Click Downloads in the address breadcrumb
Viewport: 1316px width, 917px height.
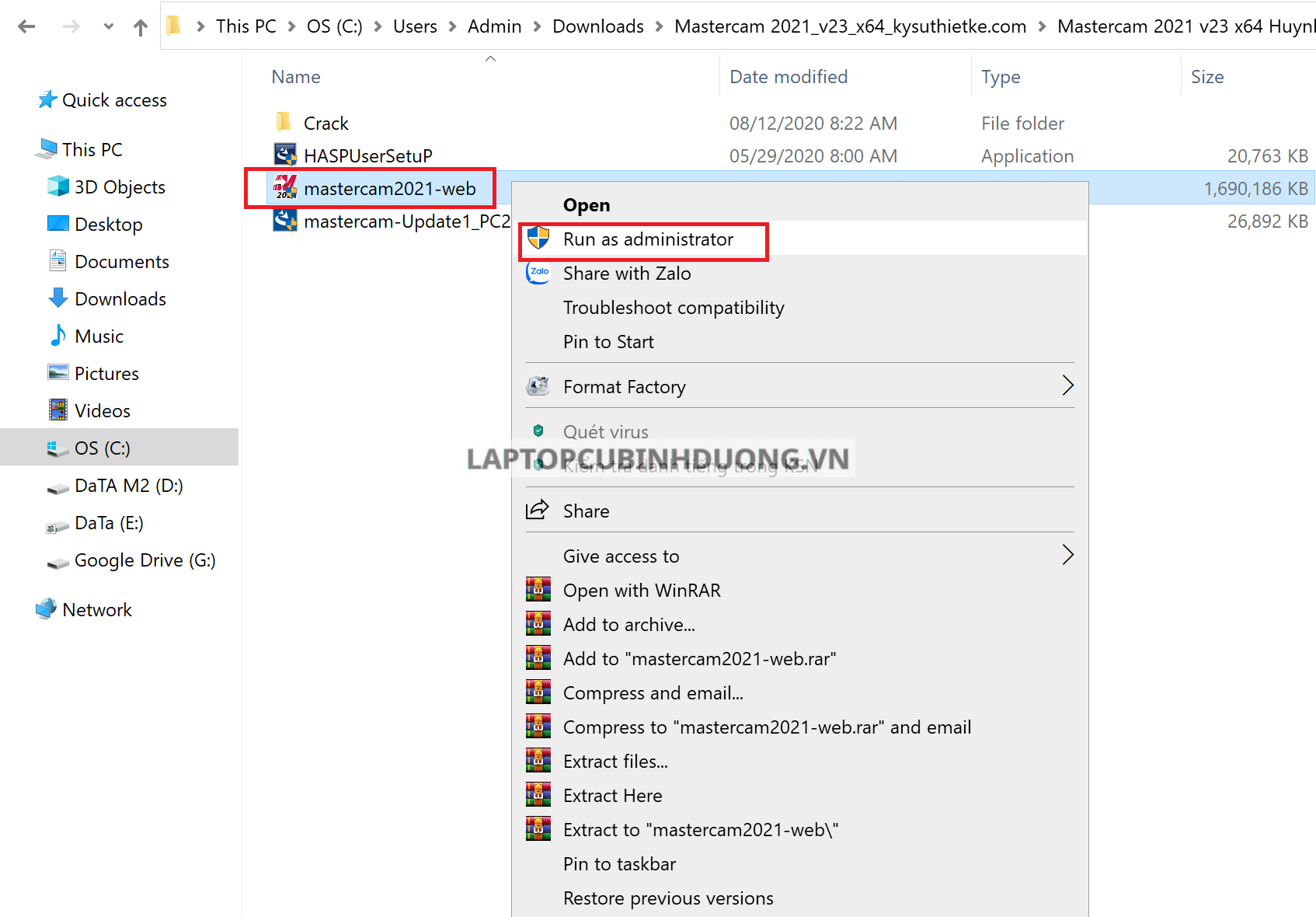click(x=597, y=26)
